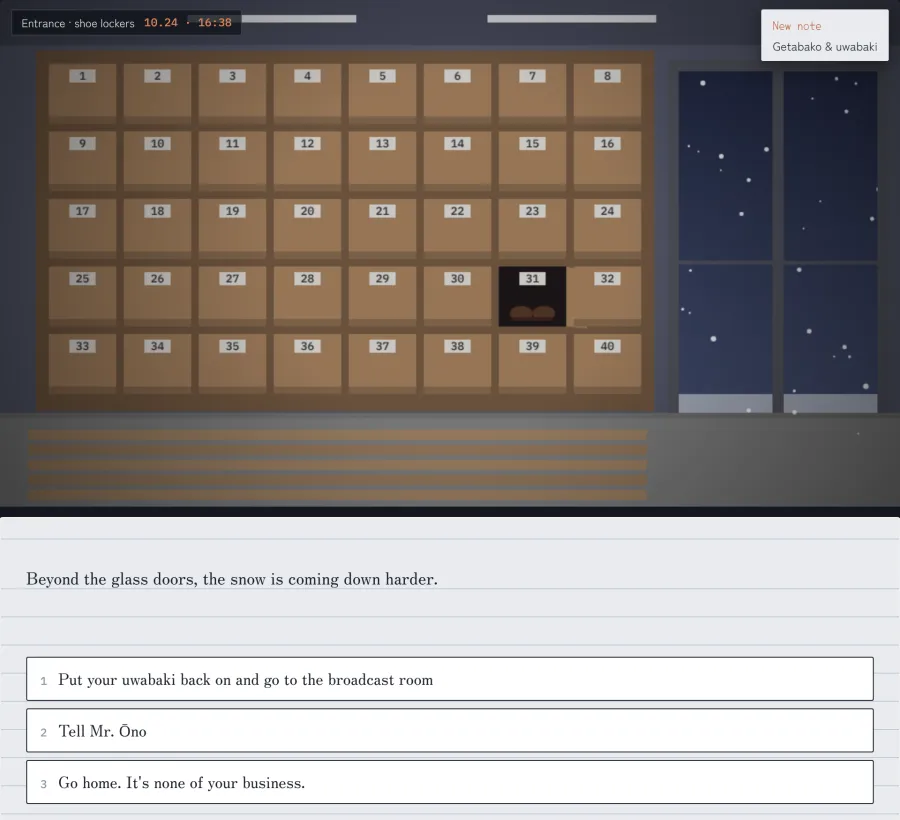Click shoe locker number 37
900x820 pixels.
pos(382,364)
